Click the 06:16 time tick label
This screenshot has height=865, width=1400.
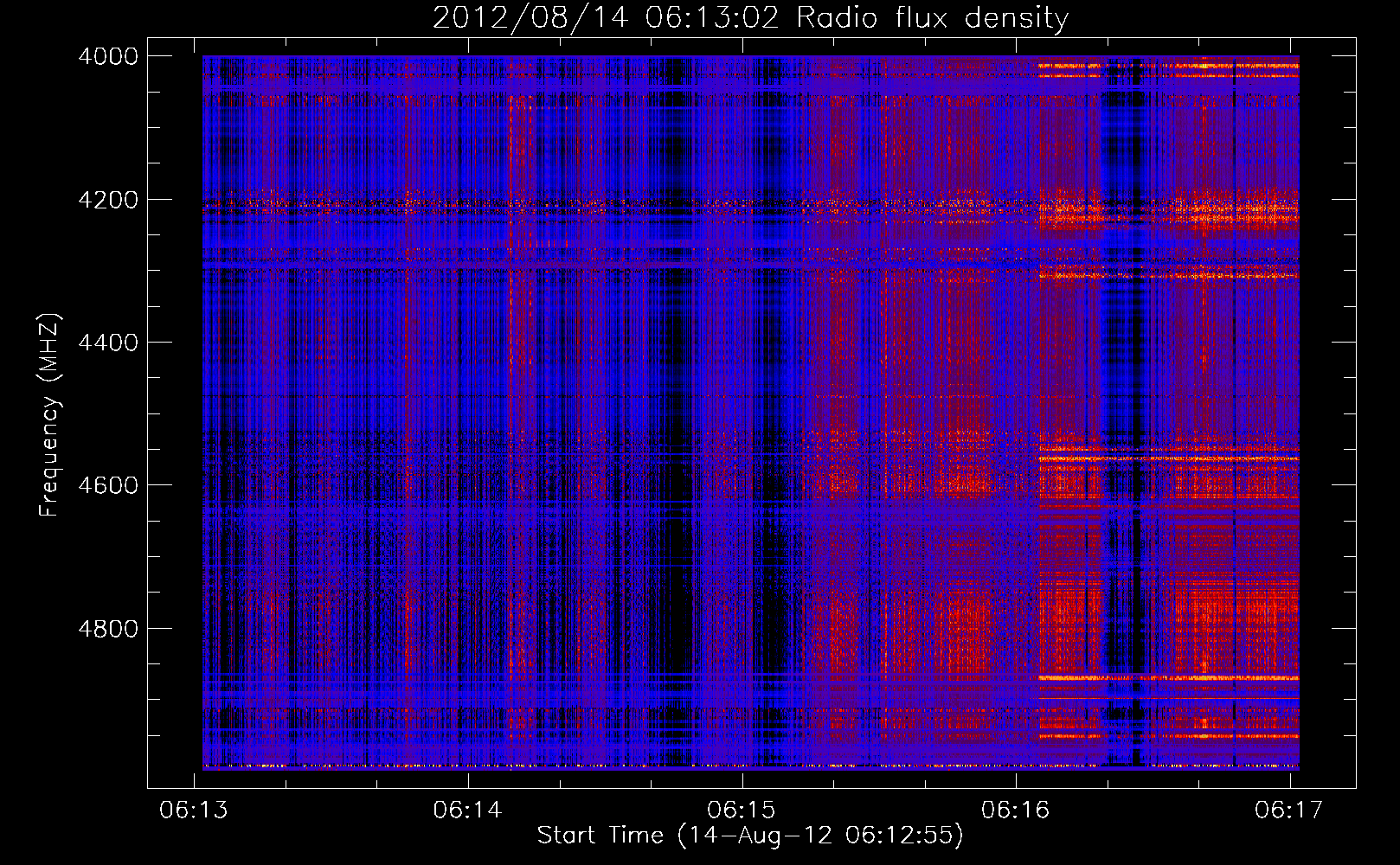[1015, 810]
